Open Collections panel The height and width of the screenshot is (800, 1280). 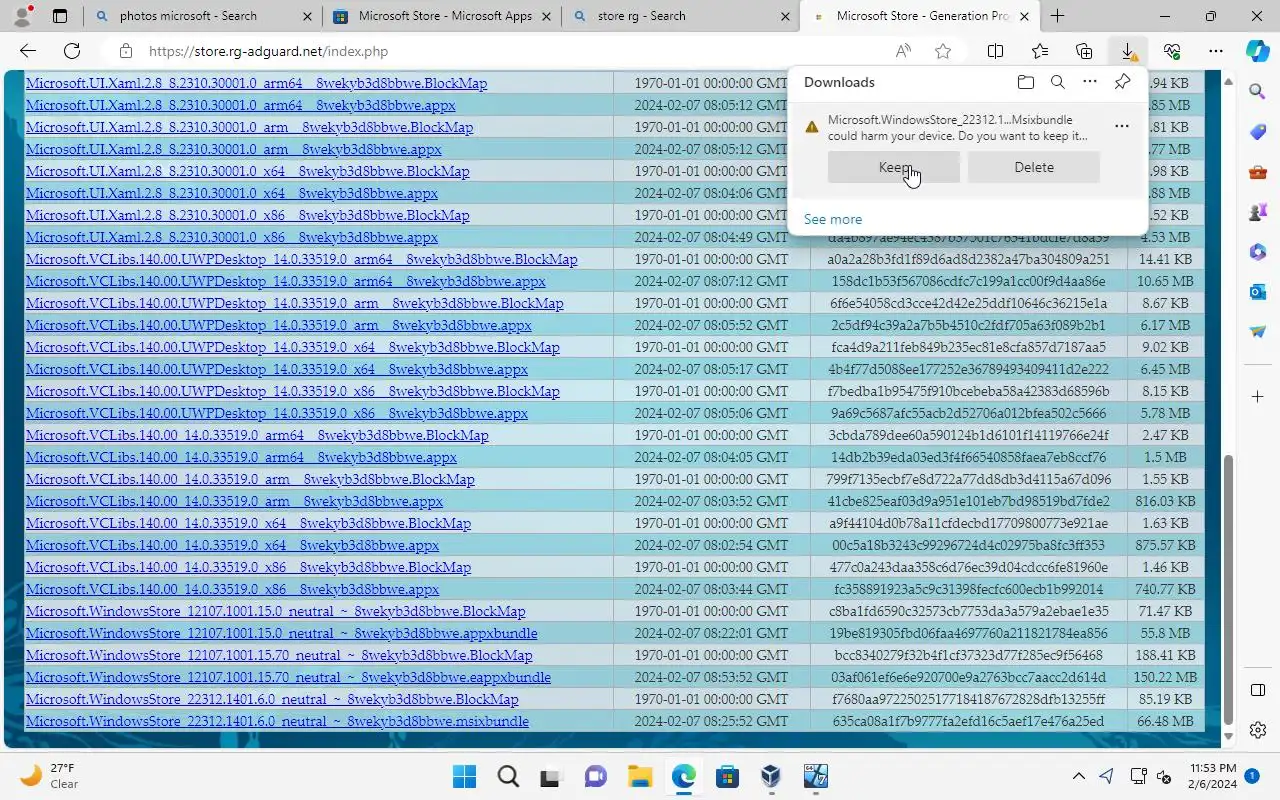(1084, 51)
